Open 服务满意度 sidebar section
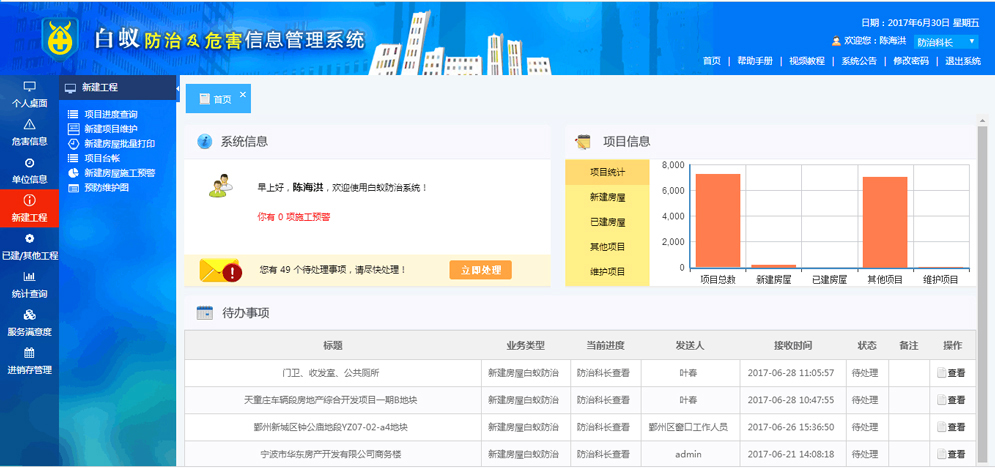 tap(29, 322)
